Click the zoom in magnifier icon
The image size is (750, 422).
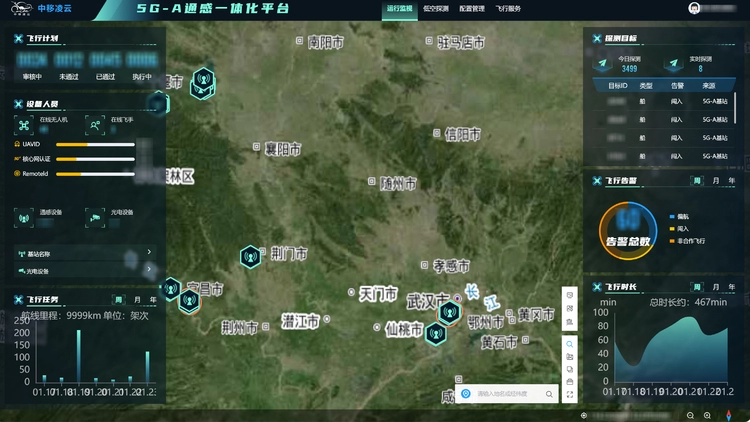point(707,415)
